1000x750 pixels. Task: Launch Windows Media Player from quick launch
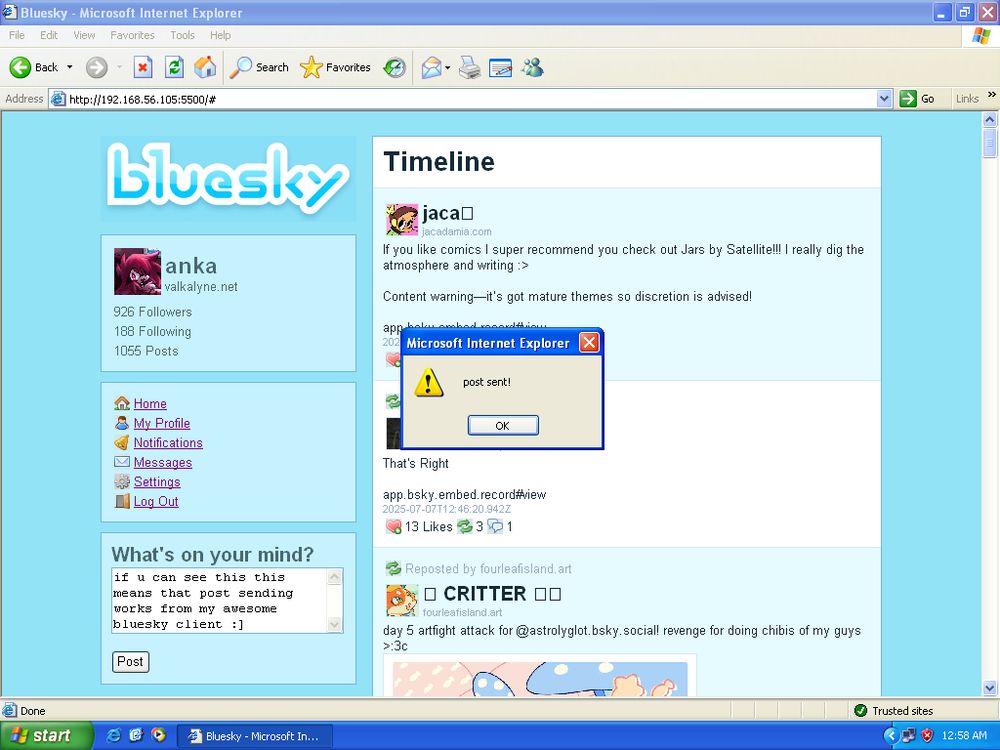point(158,735)
